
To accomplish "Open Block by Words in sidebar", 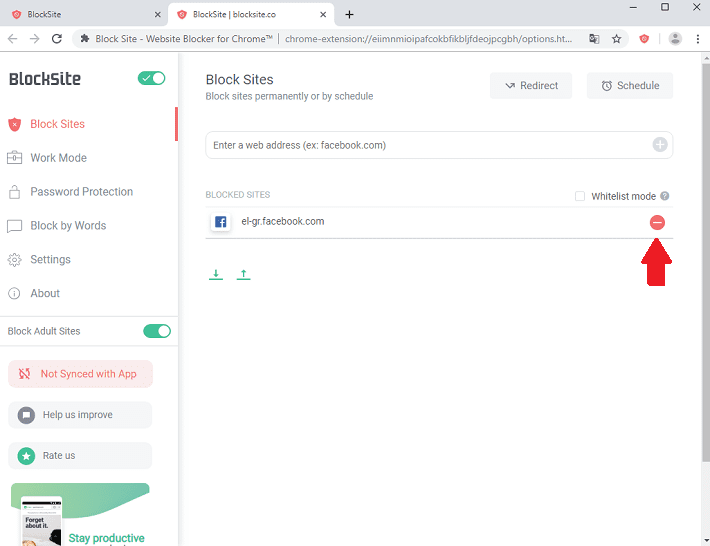I will tap(89, 225).
